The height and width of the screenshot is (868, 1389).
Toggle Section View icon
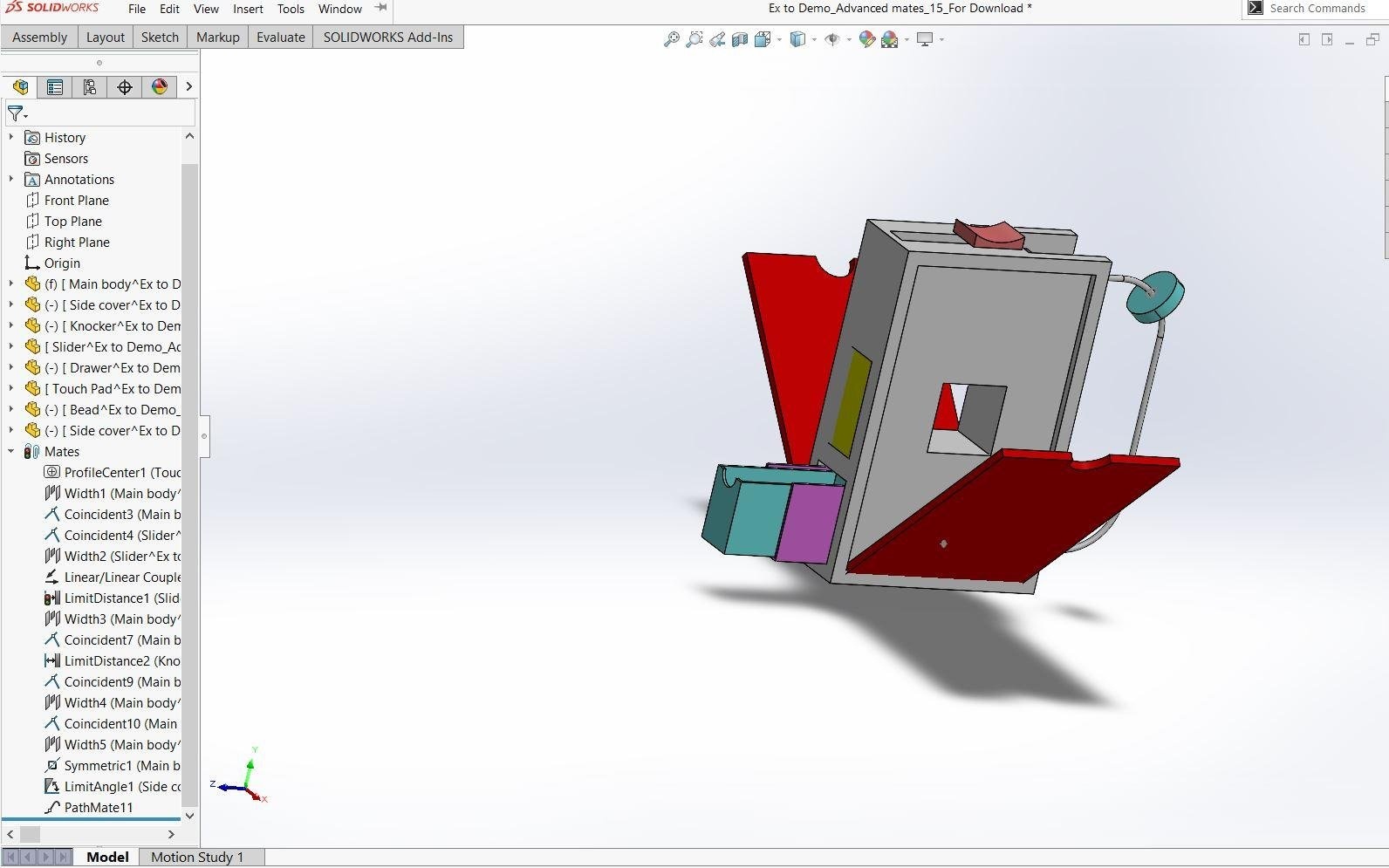740,39
